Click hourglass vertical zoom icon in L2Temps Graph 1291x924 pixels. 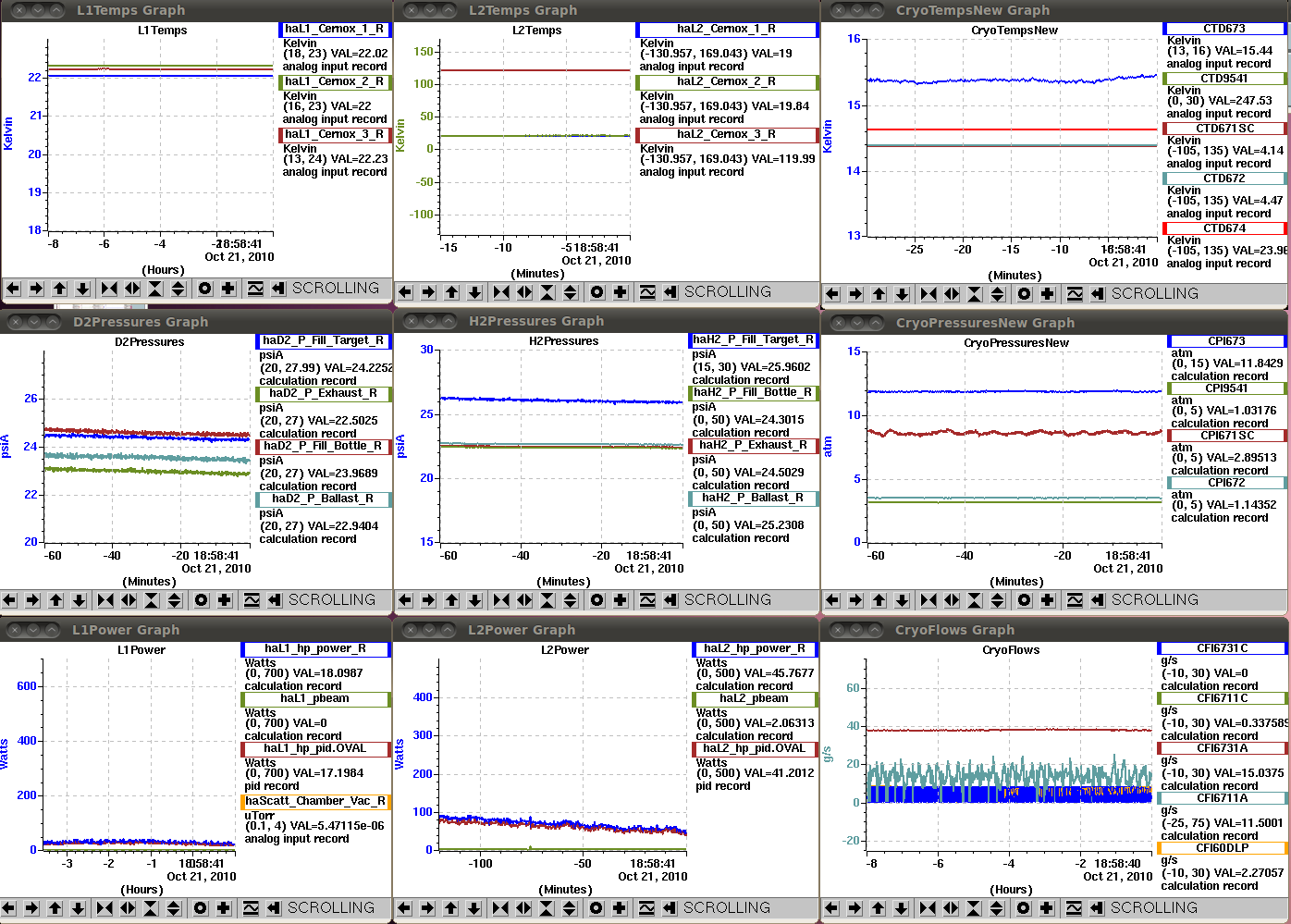[x=547, y=292]
